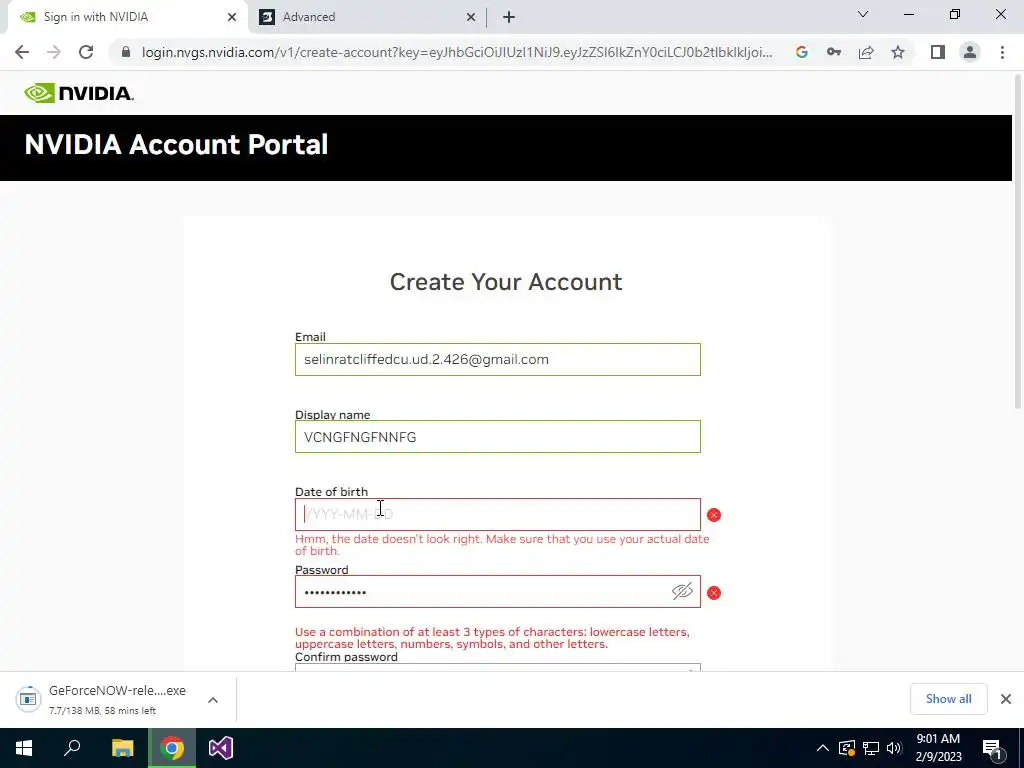Open Windows search from taskbar
Image resolution: width=1024 pixels, height=768 pixels.
coord(72,748)
